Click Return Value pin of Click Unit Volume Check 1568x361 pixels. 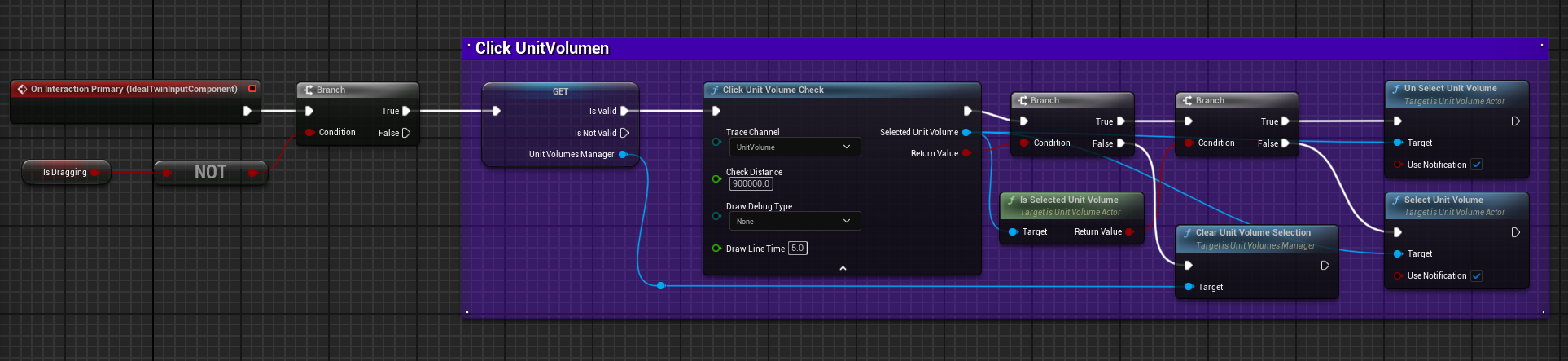point(966,153)
